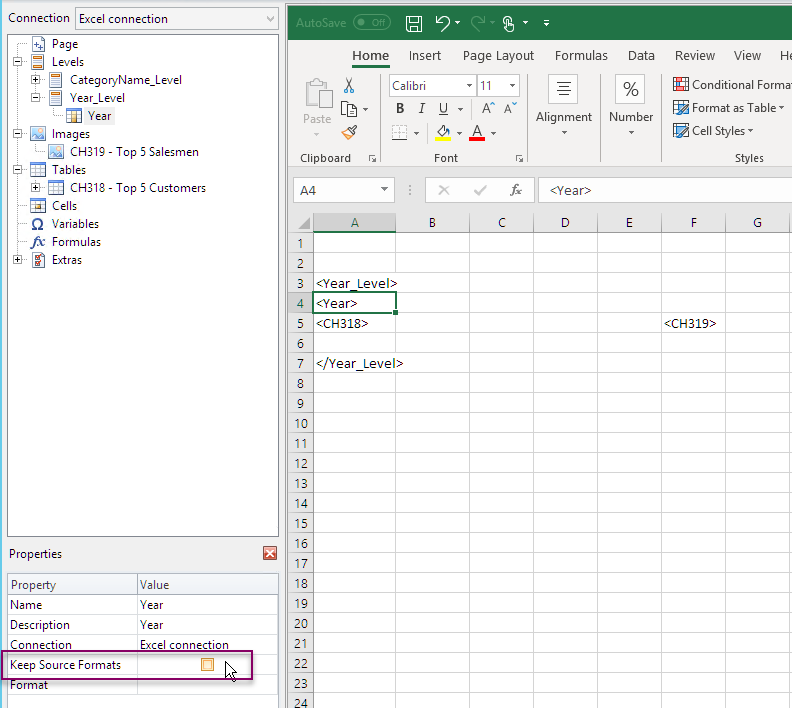792x708 pixels.
Task: Click the Undo arrow icon
Action: 443,22
